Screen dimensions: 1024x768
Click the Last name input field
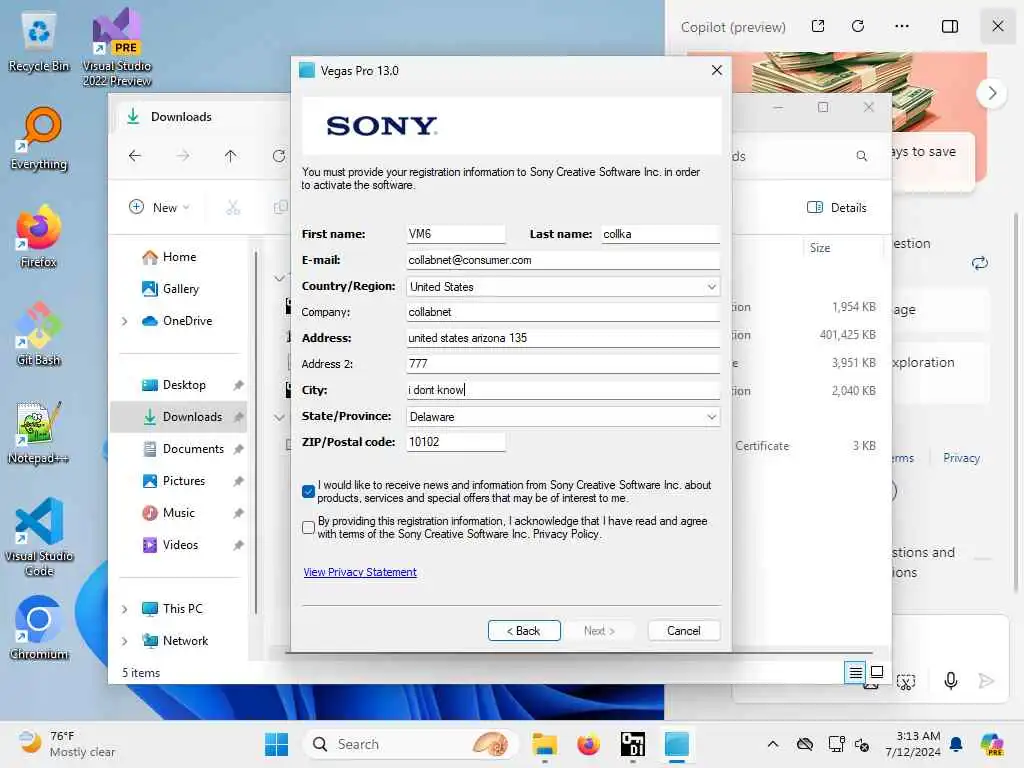pyautogui.click(x=660, y=234)
